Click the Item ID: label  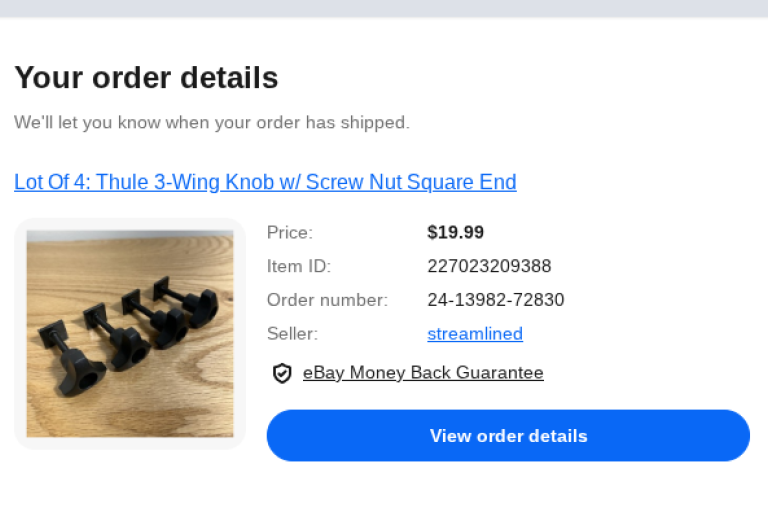click(x=299, y=266)
